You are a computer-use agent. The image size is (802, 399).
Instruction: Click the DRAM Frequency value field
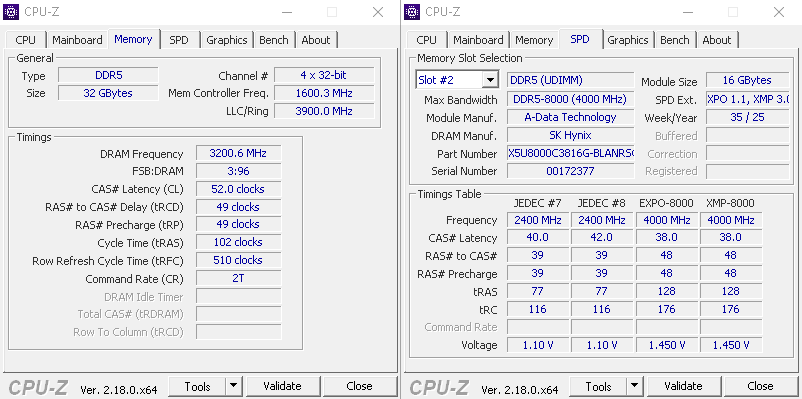238,153
